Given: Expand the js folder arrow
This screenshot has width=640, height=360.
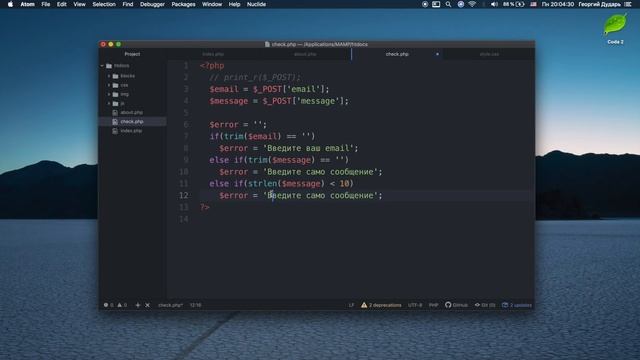Looking at the screenshot, I should click(109, 104).
